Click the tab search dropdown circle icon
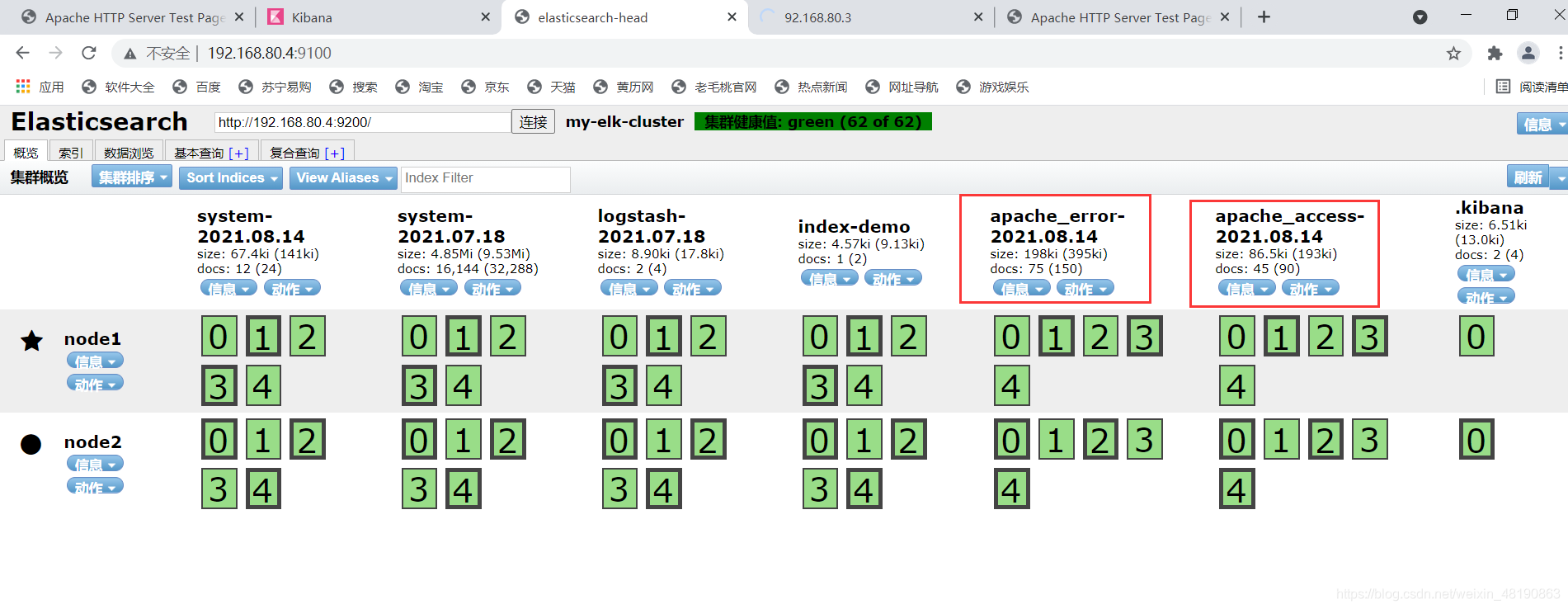This screenshot has height=609, width=1568. (1420, 17)
